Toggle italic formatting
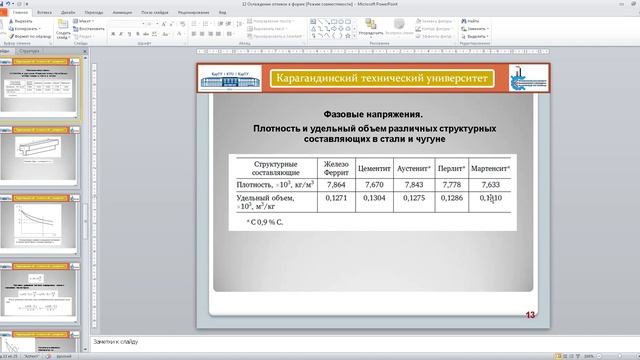Image resolution: width=640 pixels, height=360 pixels. tap(121, 34)
